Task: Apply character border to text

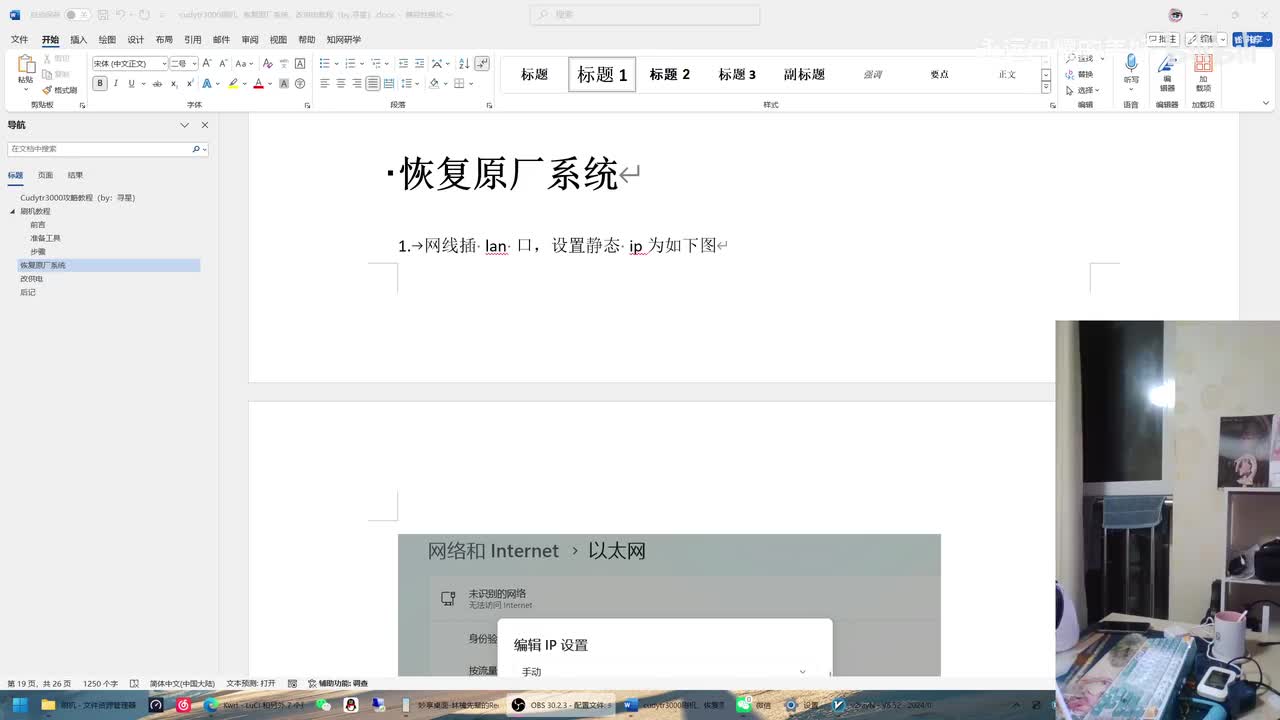Action: pos(300,63)
